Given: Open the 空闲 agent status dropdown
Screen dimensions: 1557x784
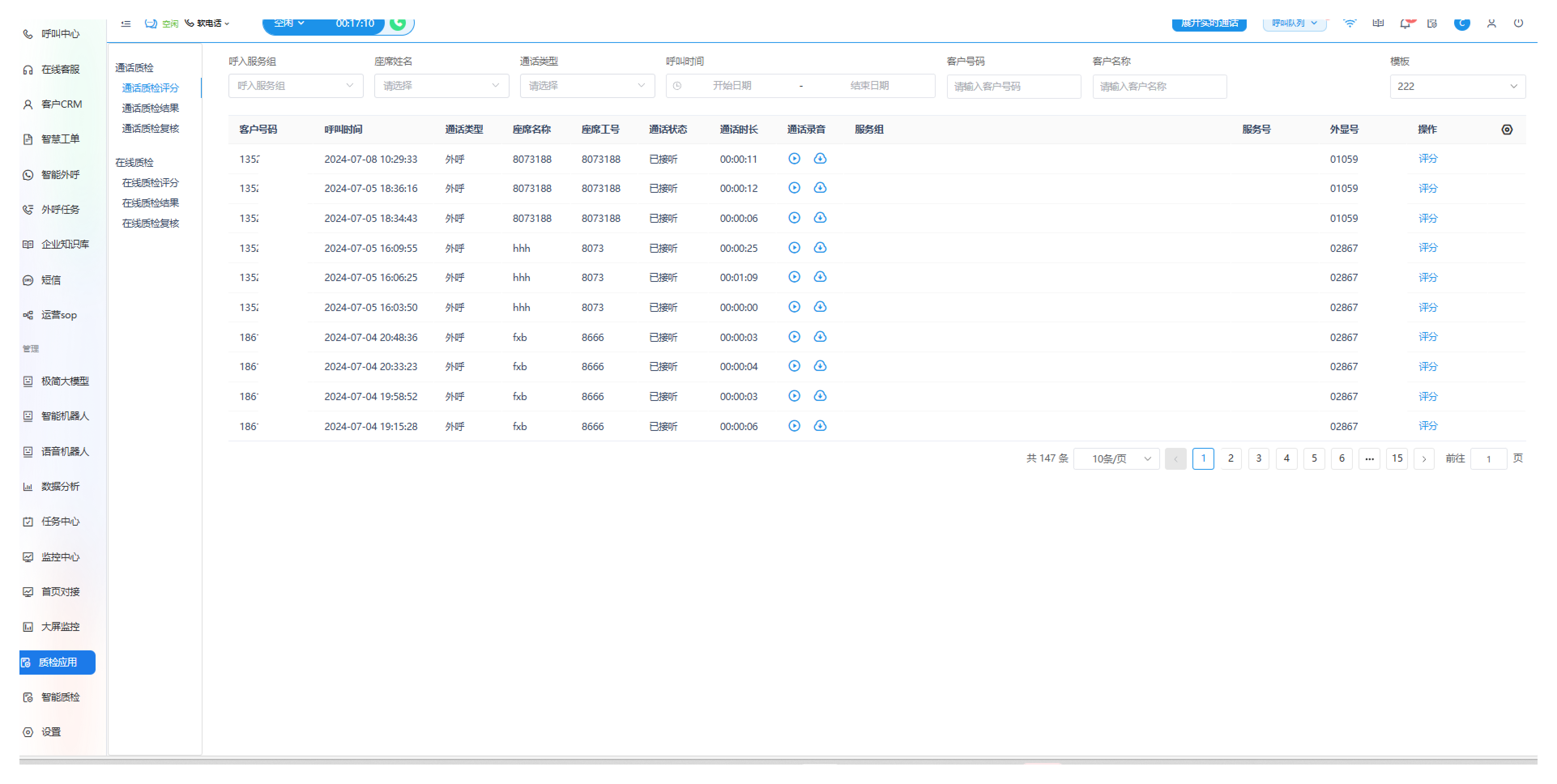Looking at the screenshot, I should pyautogui.click(x=289, y=23).
